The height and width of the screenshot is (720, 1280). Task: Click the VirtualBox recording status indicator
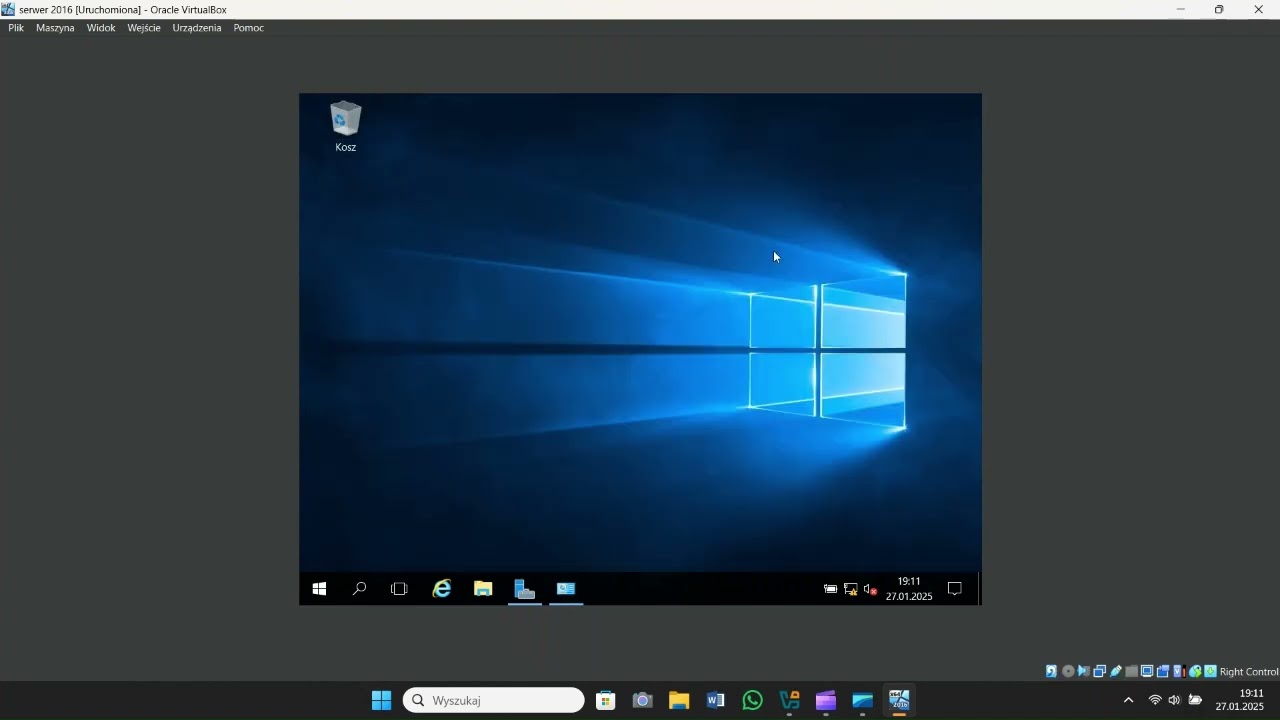tap(1163, 671)
